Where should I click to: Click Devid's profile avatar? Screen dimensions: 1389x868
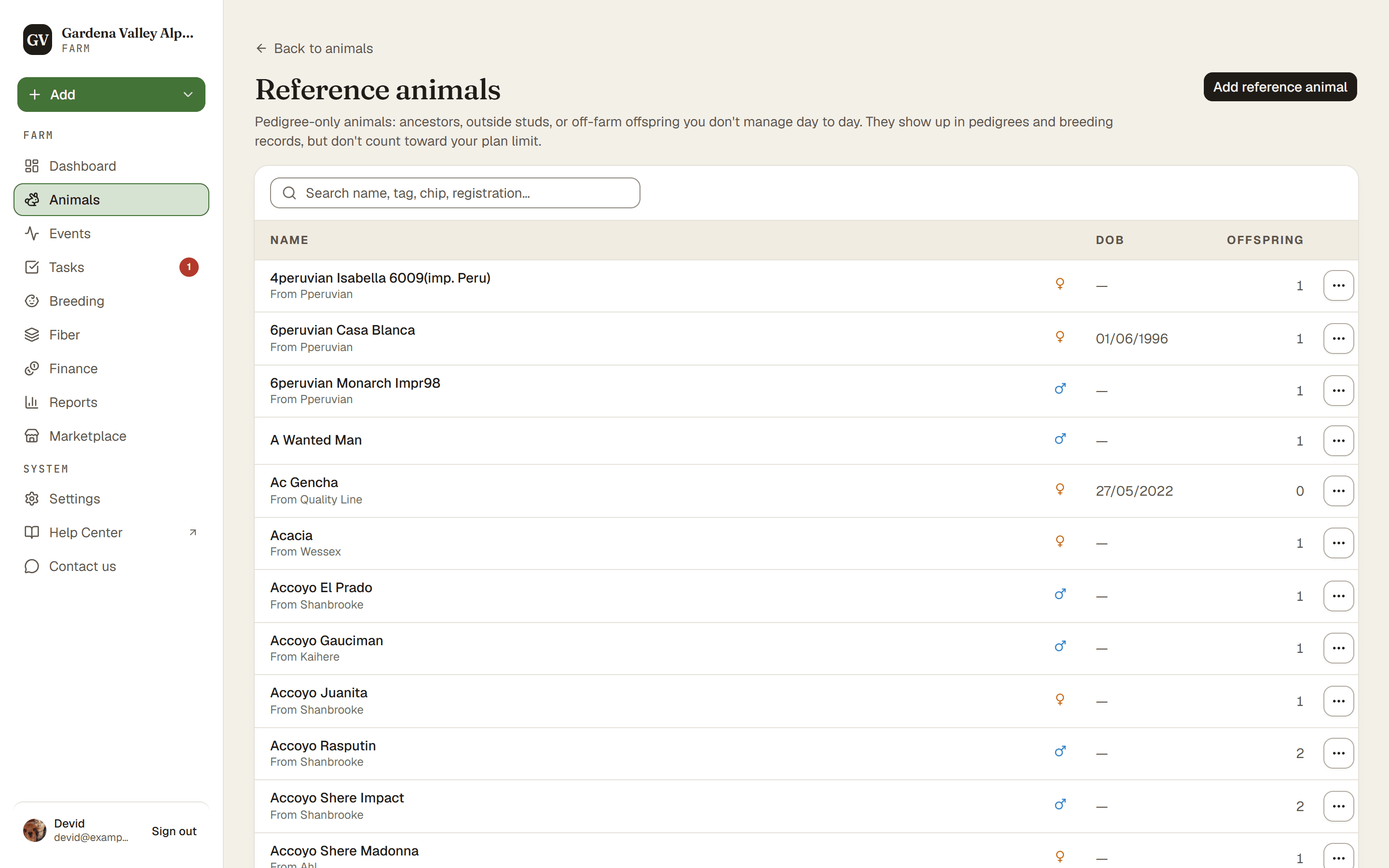tap(34, 830)
